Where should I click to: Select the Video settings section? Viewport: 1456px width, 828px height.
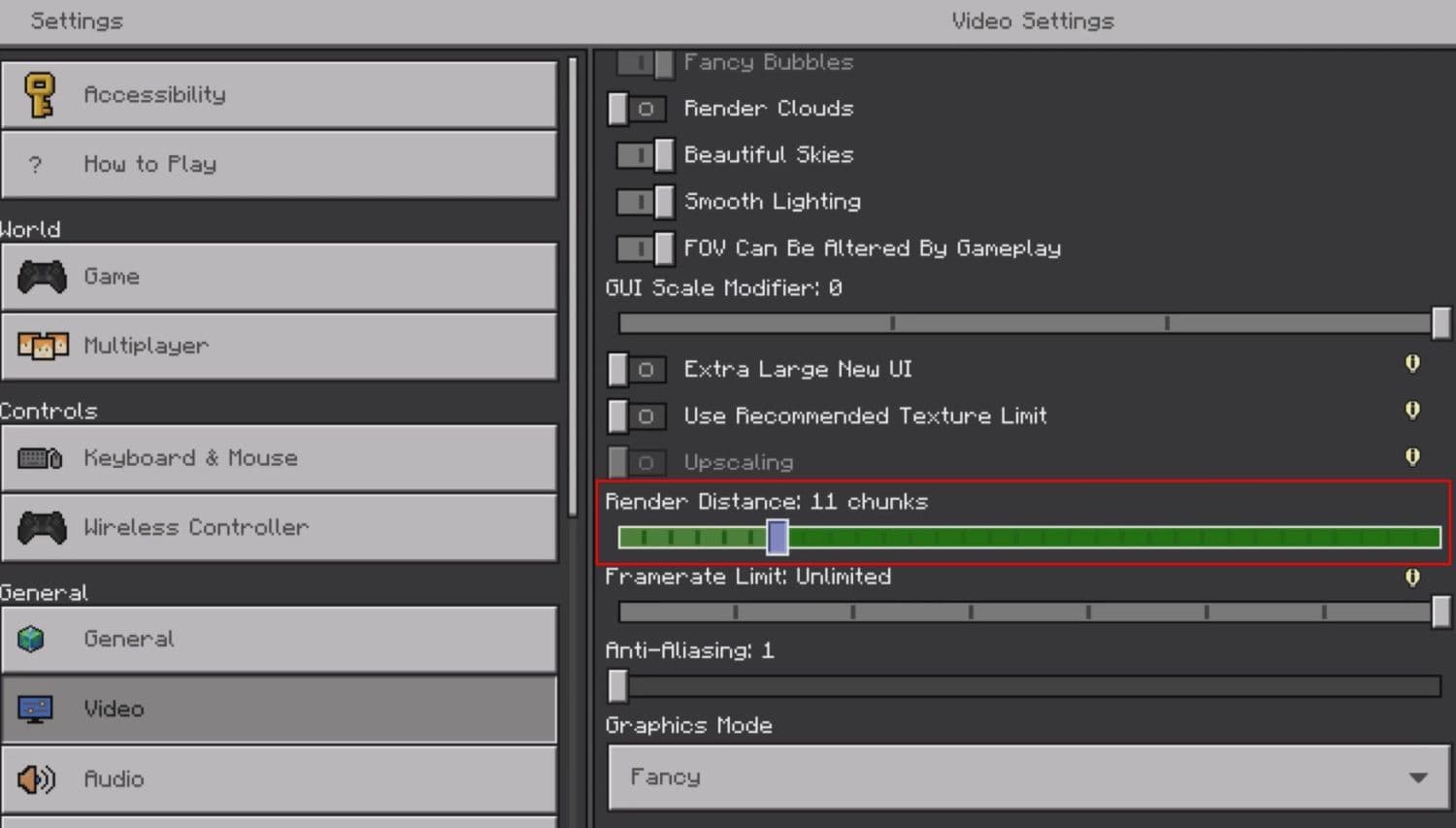tap(280, 709)
